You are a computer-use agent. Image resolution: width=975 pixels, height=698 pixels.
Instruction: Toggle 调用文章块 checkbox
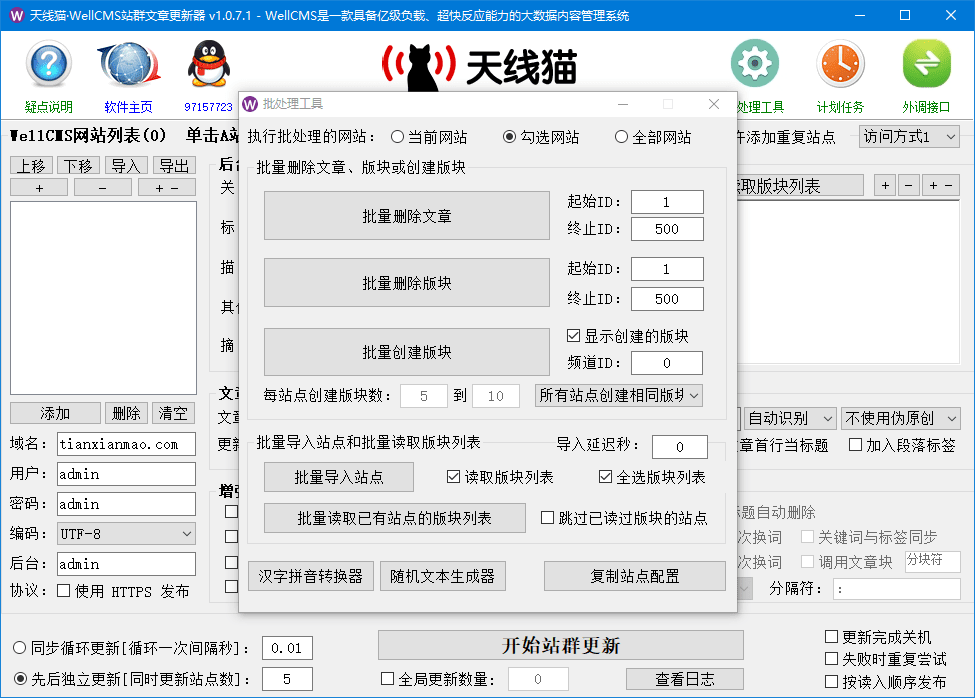click(807, 562)
